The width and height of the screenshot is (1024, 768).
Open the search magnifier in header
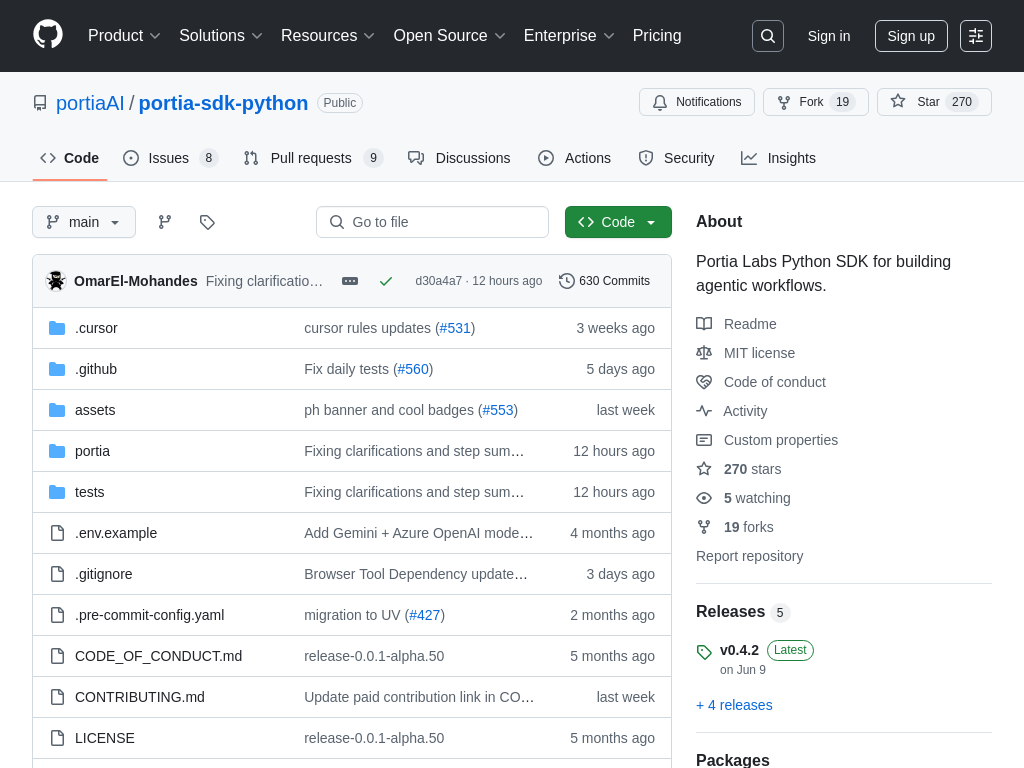(768, 36)
